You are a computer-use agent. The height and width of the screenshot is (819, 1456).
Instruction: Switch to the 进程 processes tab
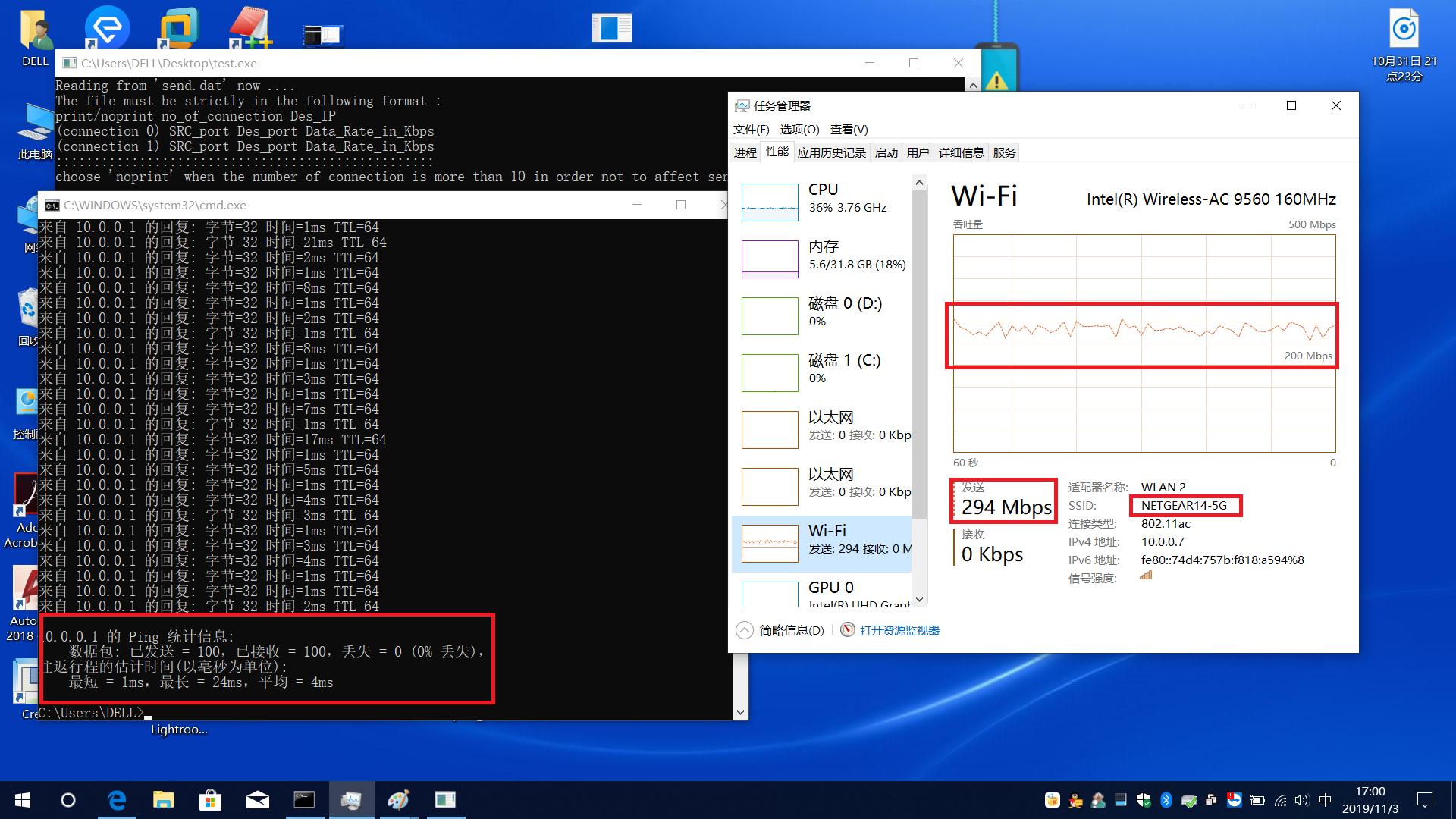pyautogui.click(x=745, y=152)
